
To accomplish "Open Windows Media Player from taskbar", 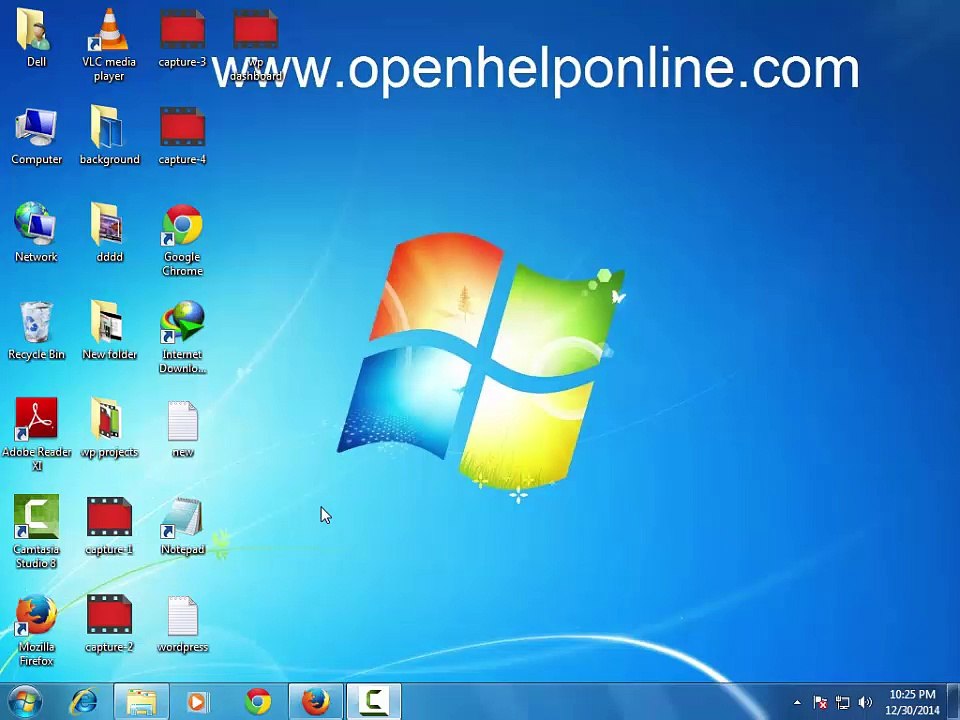I will point(197,702).
